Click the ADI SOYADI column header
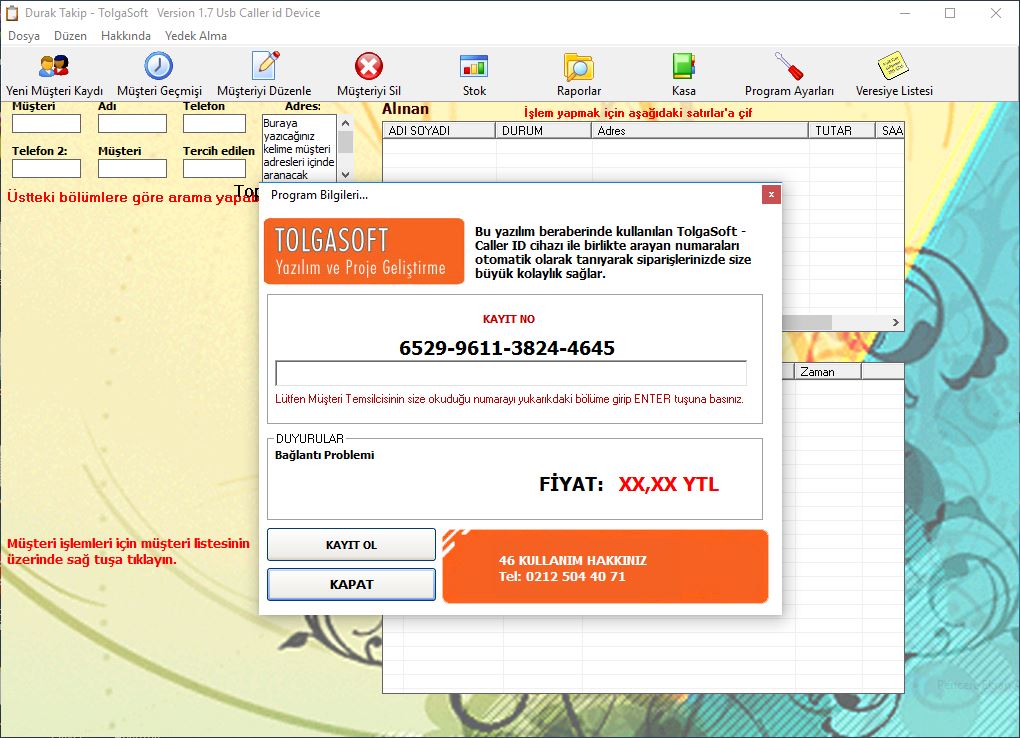Viewport: 1020px width, 738px height. pos(439,131)
